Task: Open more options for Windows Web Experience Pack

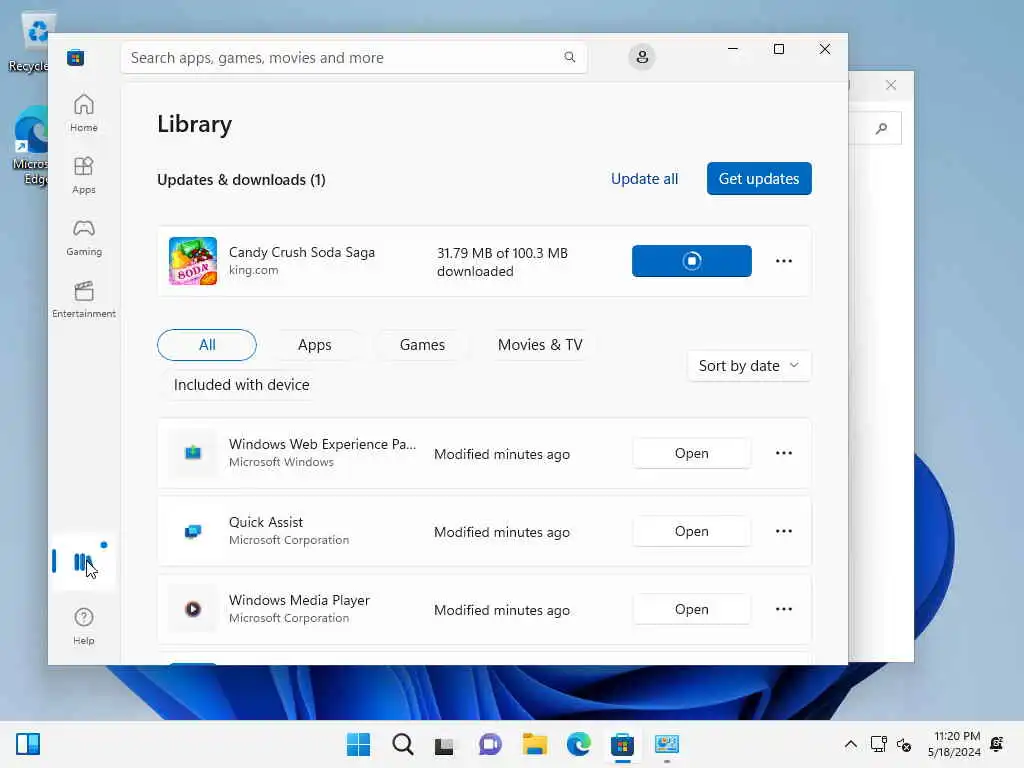Action: point(784,453)
